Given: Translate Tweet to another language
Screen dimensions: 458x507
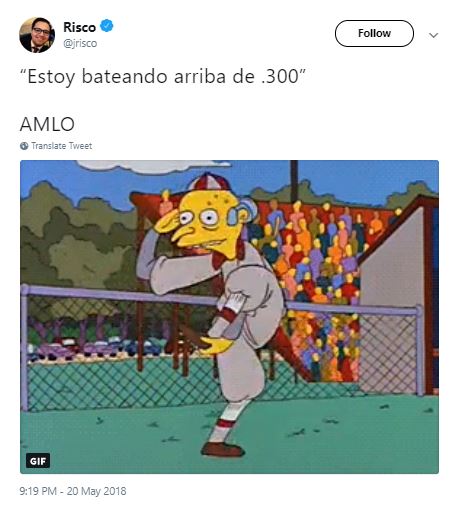Looking at the screenshot, I should click(x=61, y=146).
